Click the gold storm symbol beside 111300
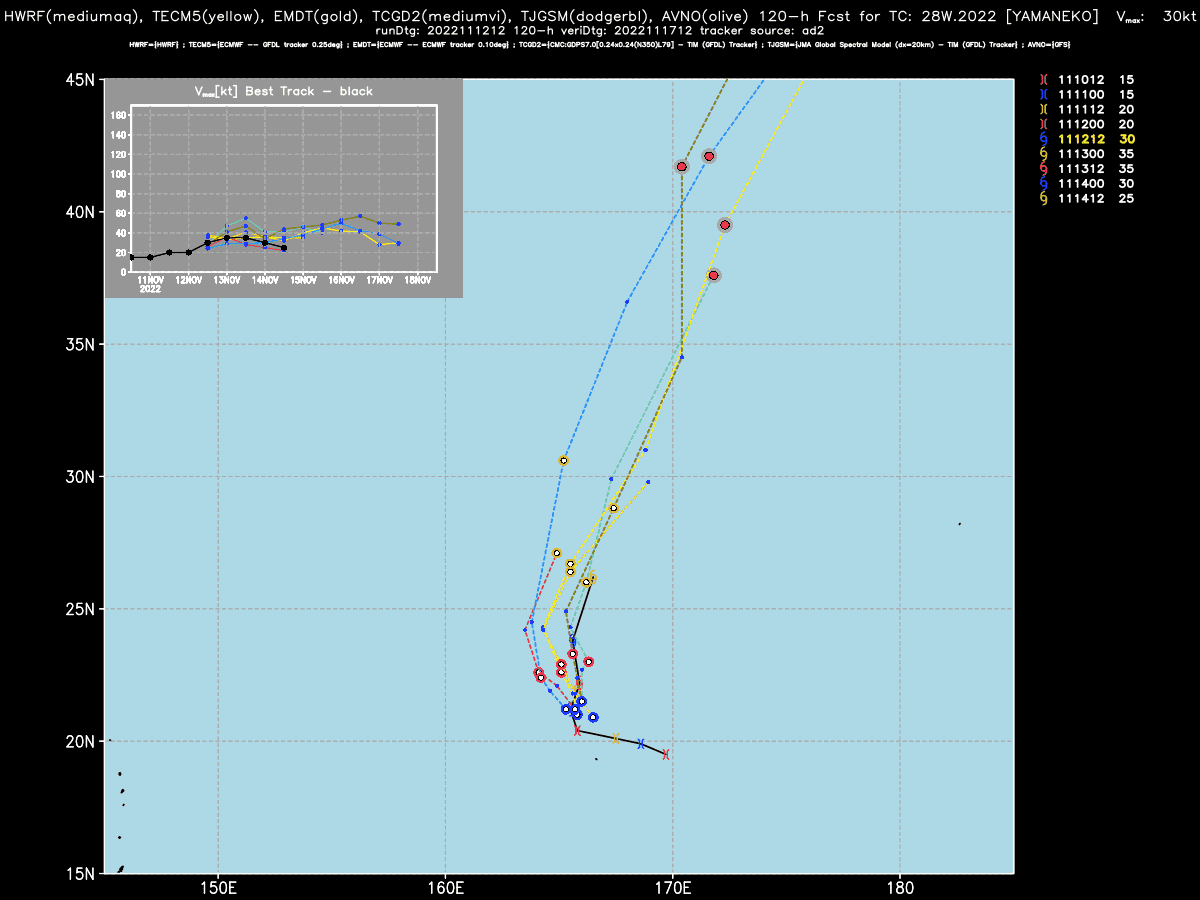Viewport: 1200px width, 900px height. pos(1044,154)
